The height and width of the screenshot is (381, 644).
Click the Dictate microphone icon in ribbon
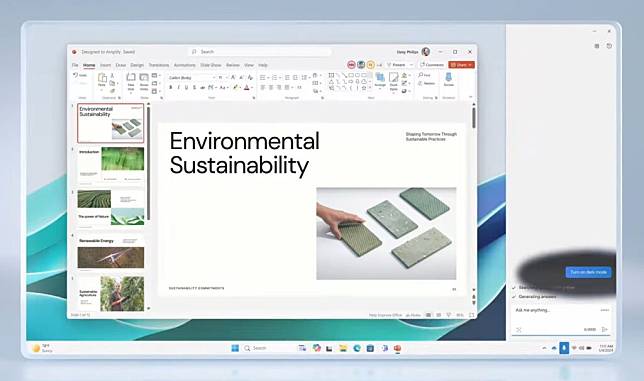[x=448, y=77]
